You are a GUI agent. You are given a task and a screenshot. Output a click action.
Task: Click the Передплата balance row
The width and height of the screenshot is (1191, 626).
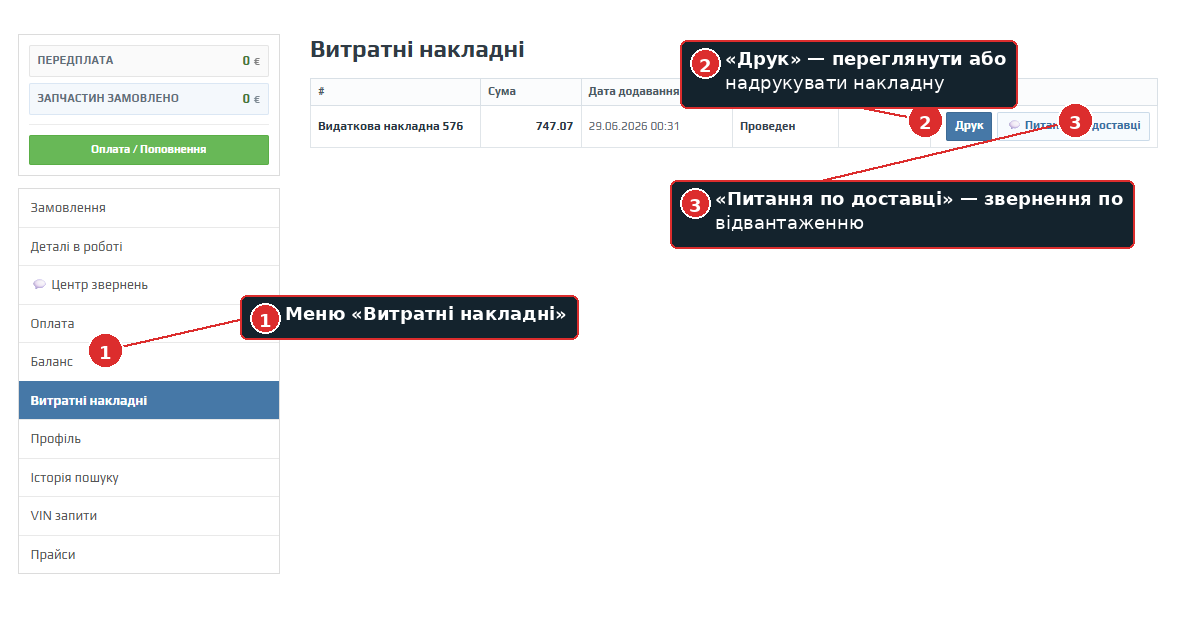(149, 61)
